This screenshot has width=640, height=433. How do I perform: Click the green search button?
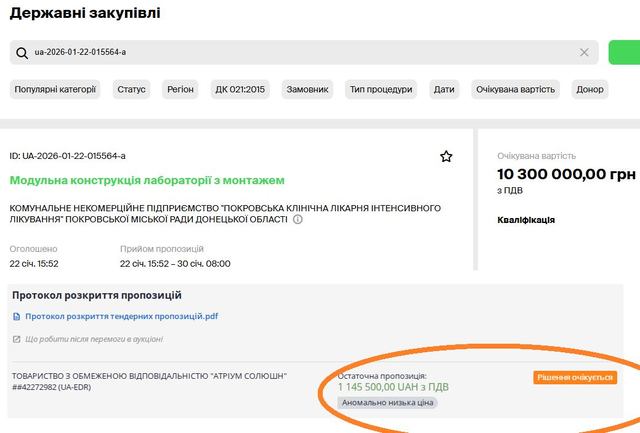coord(624,52)
